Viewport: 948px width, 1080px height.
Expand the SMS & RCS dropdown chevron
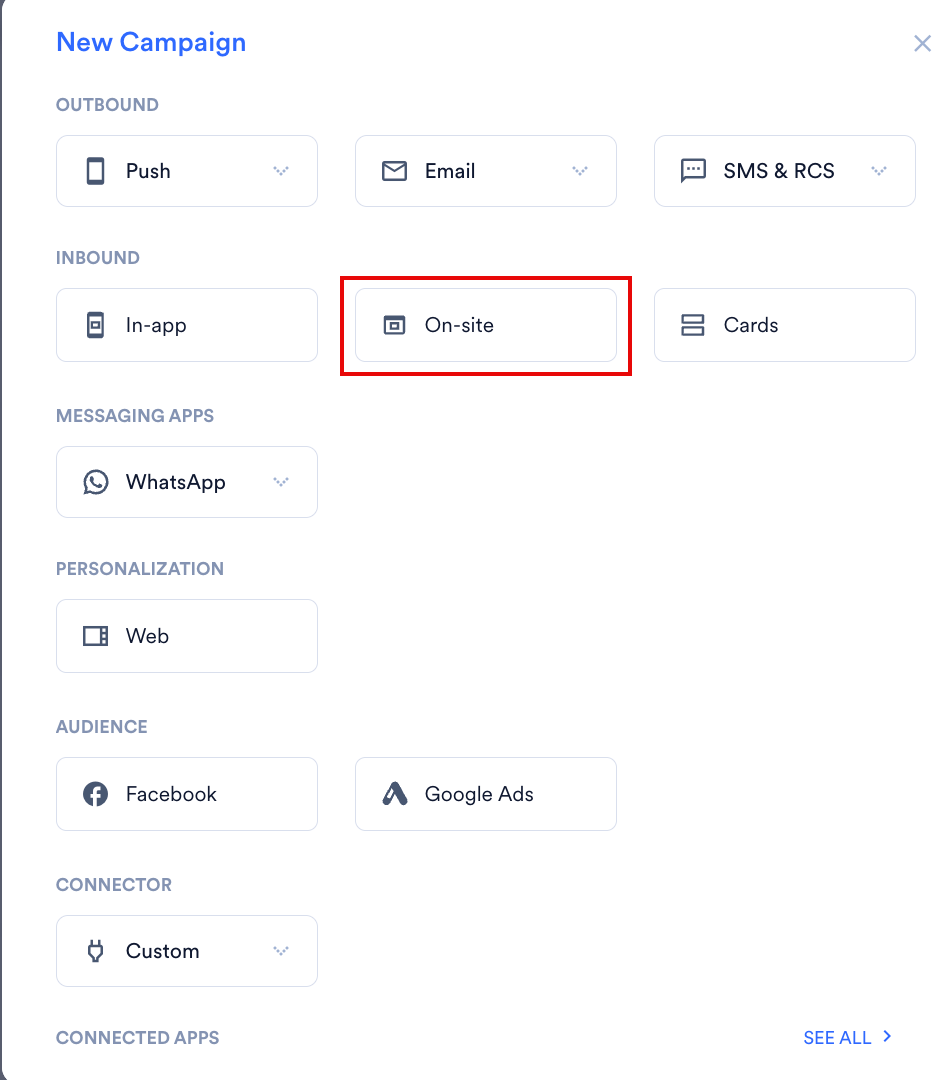(x=878, y=171)
